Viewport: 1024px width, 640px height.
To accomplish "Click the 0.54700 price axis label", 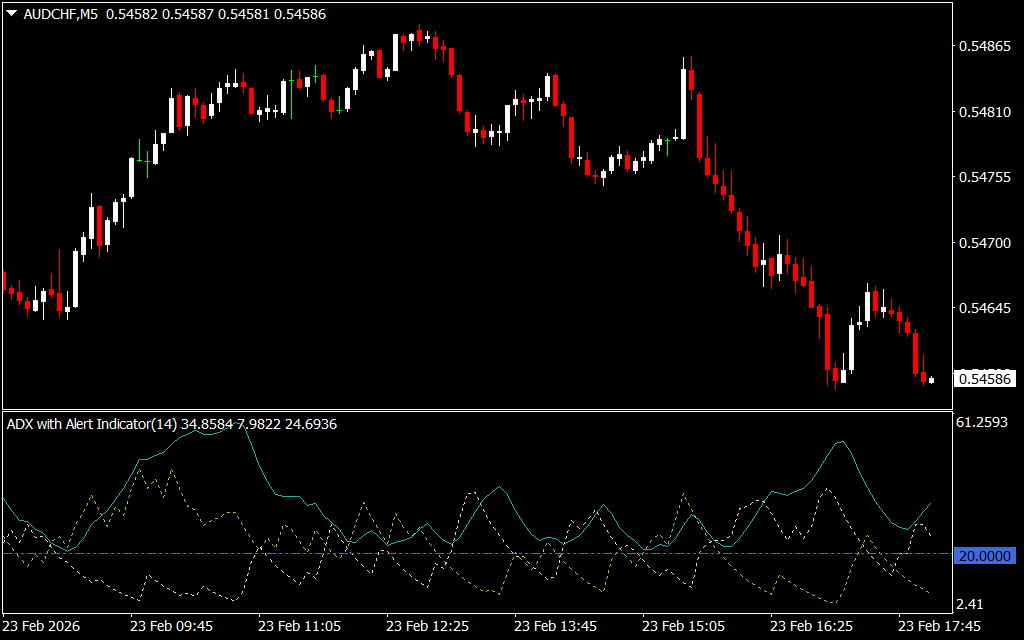I will point(984,243).
